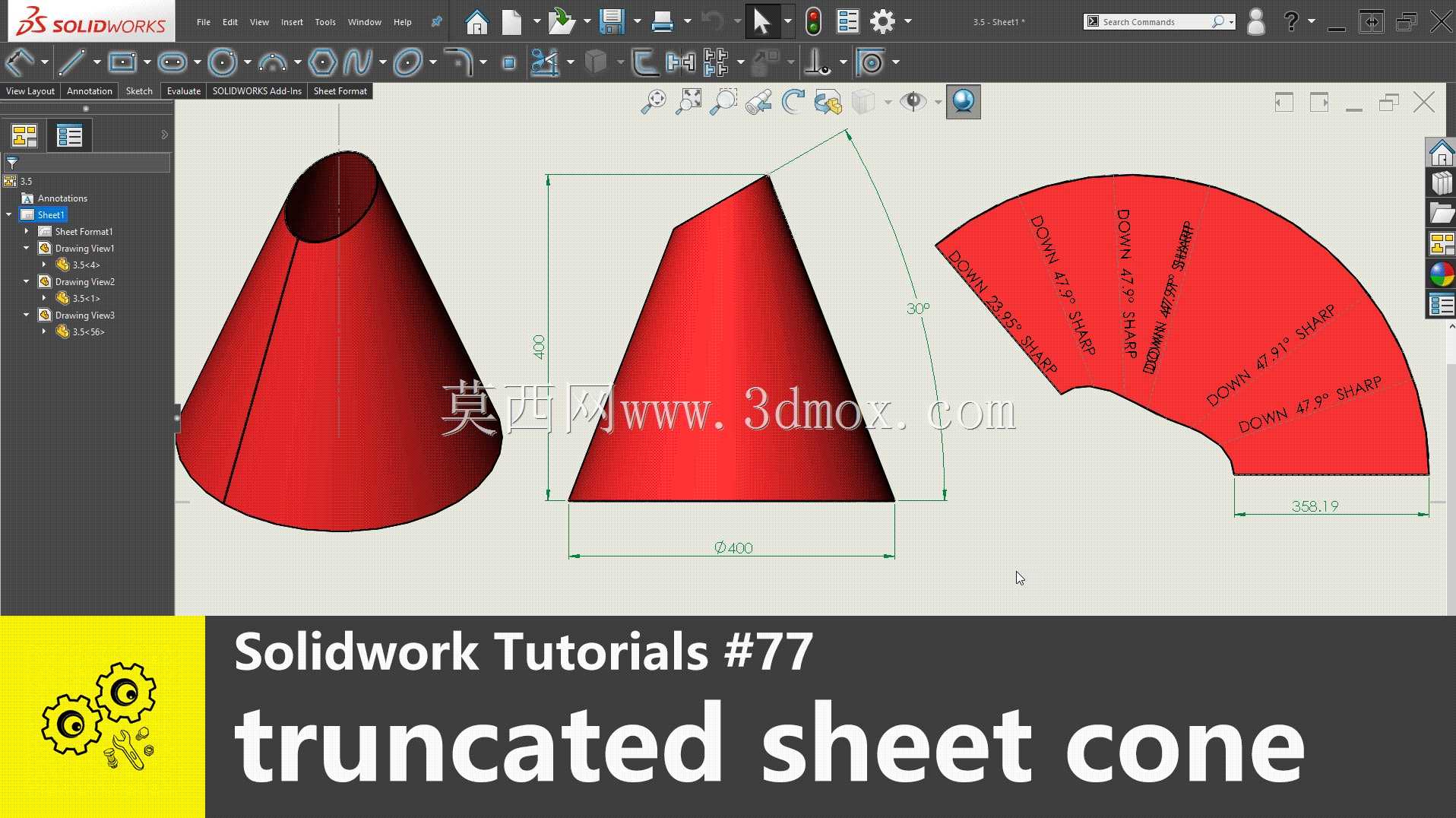Image resolution: width=1456 pixels, height=818 pixels.
Task: Click the Rebuild traffic light icon
Action: pos(813,22)
